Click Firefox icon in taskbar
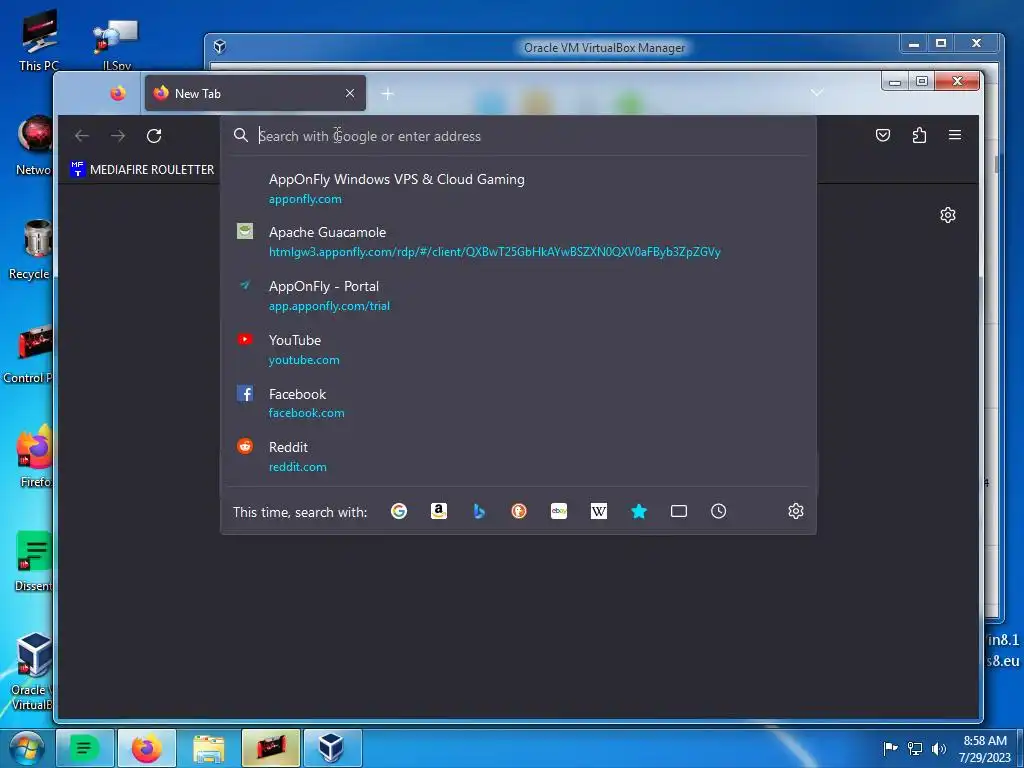 147,748
